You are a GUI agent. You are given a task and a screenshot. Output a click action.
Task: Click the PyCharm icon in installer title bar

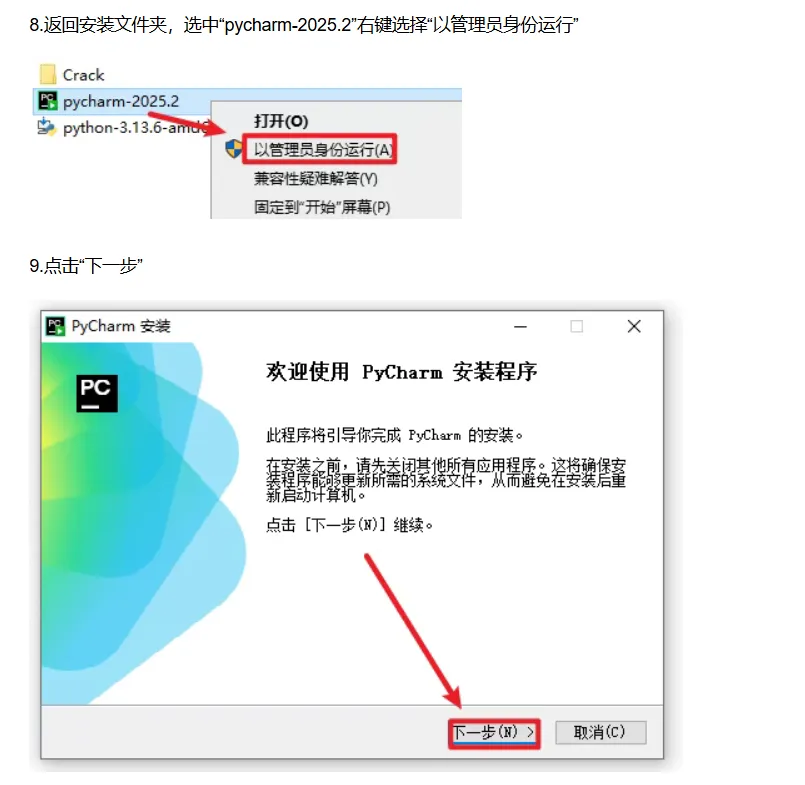pos(55,327)
